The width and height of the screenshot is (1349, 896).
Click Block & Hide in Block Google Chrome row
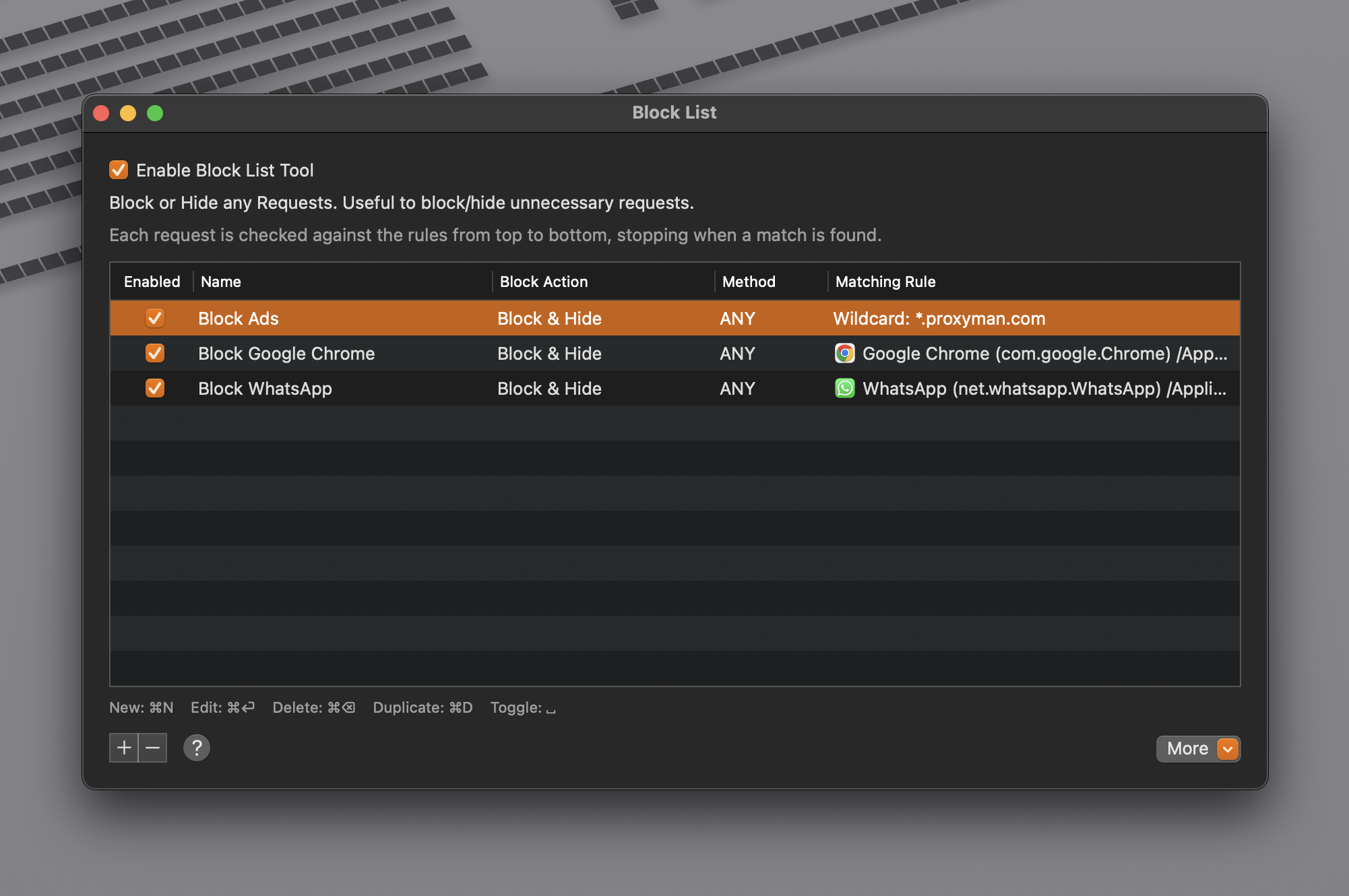(x=549, y=353)
